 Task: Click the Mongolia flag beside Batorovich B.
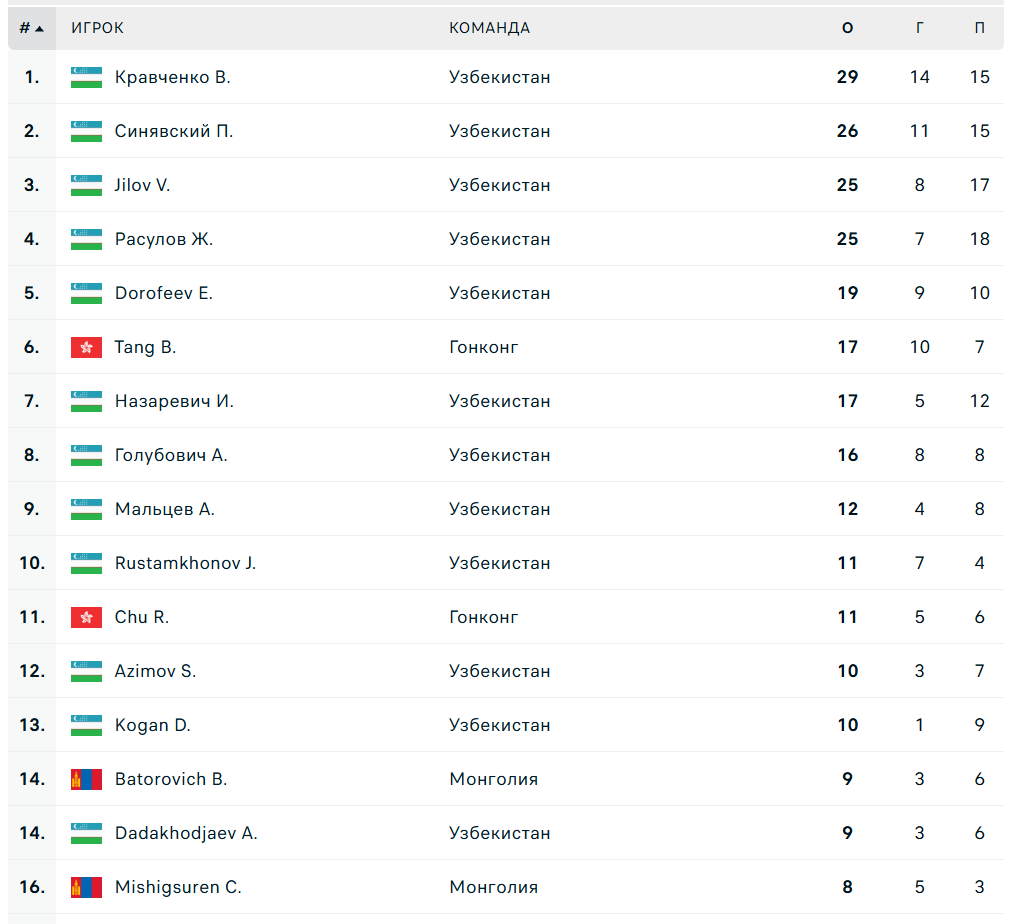pos(86,779)
